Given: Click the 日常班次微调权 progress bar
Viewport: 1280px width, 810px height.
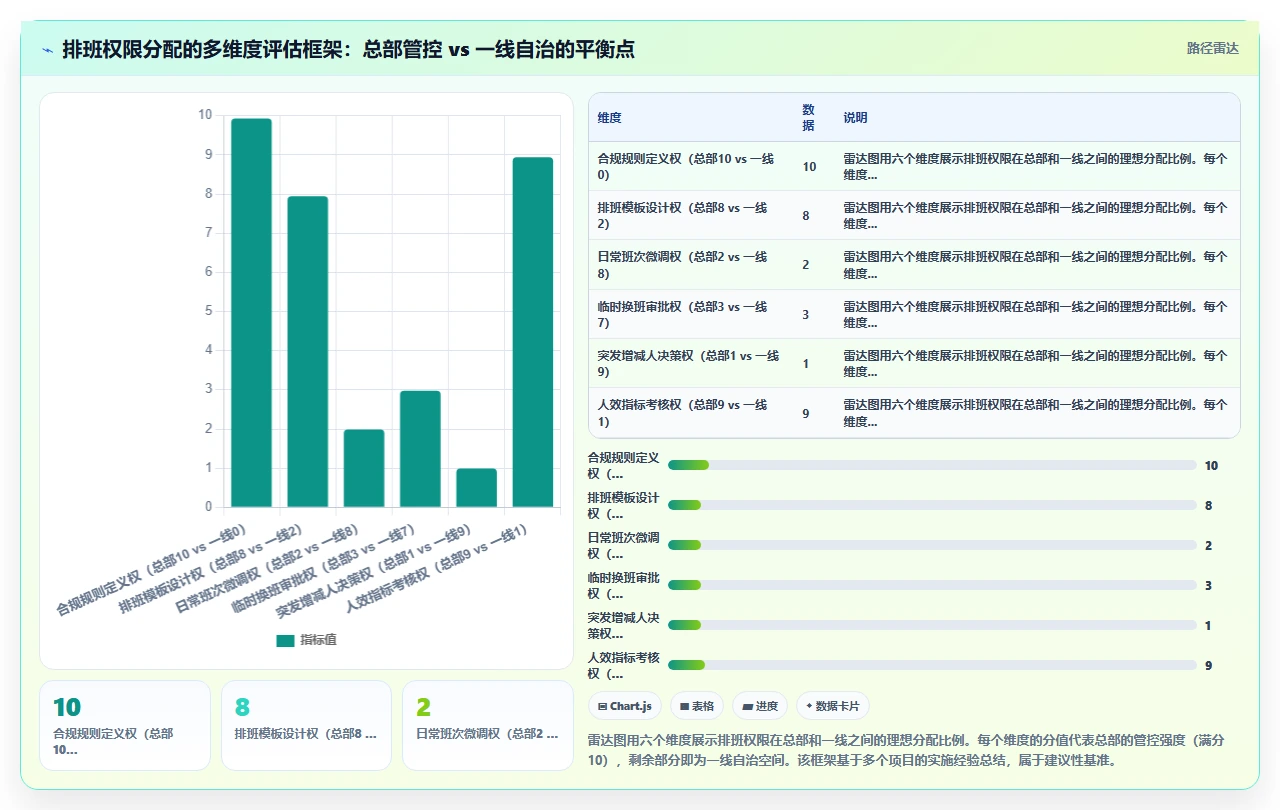Looking at the screenshot, I should click(932, 545).
